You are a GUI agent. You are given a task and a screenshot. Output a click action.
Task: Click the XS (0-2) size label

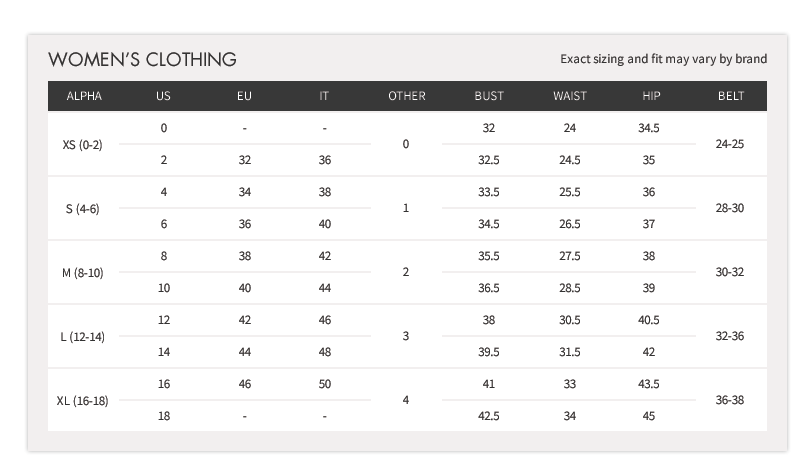[x=83, y=144]
